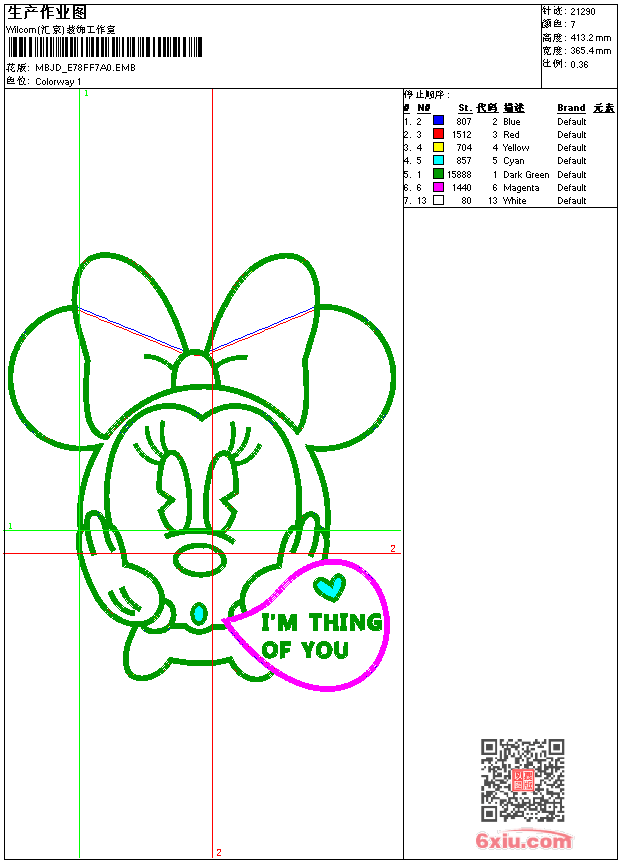Click the stitch count 1512 in Red row
This screenshot has height=860, width=620.
(461, 134)
